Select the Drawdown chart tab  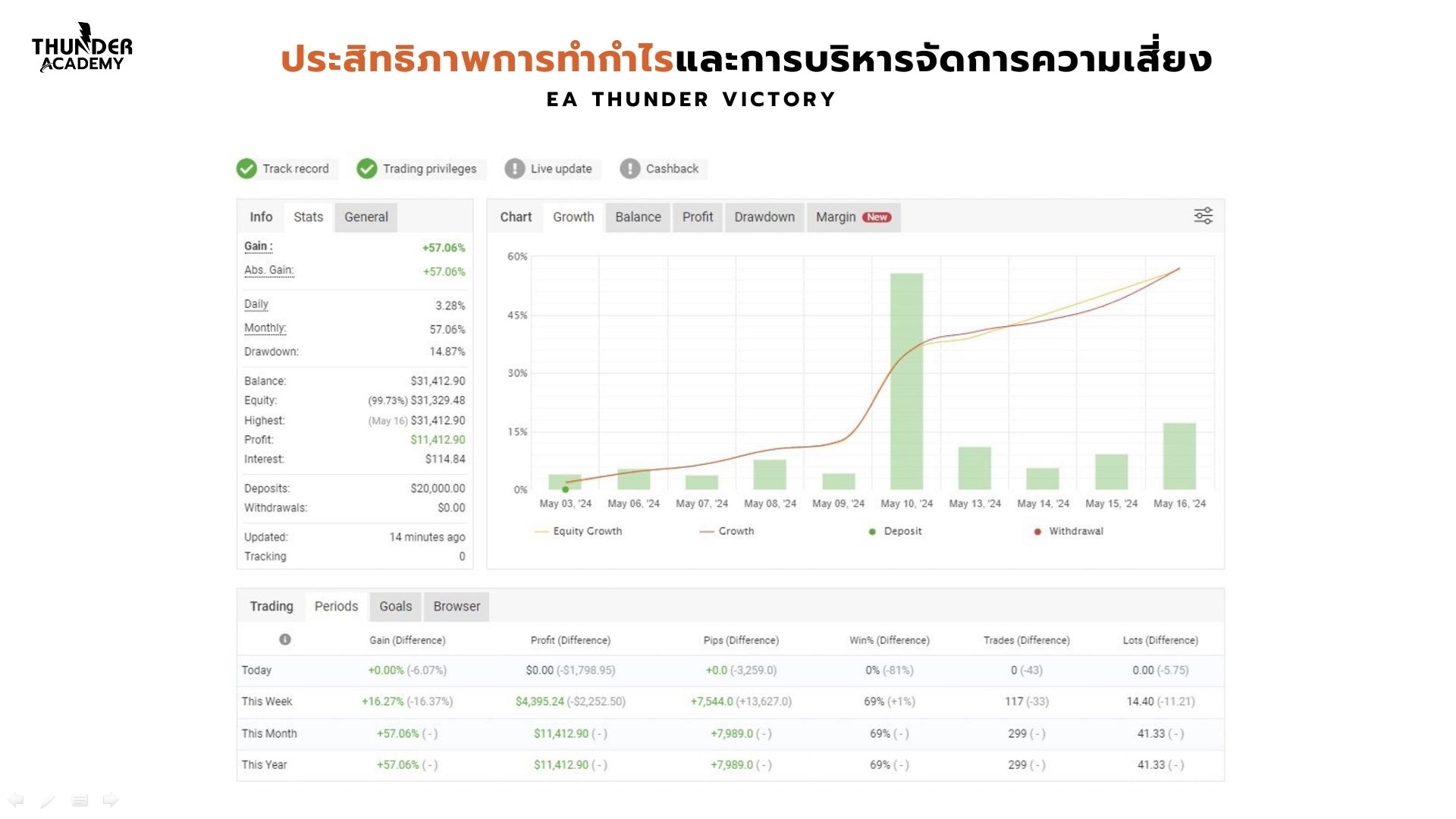[x=764, y=217]
